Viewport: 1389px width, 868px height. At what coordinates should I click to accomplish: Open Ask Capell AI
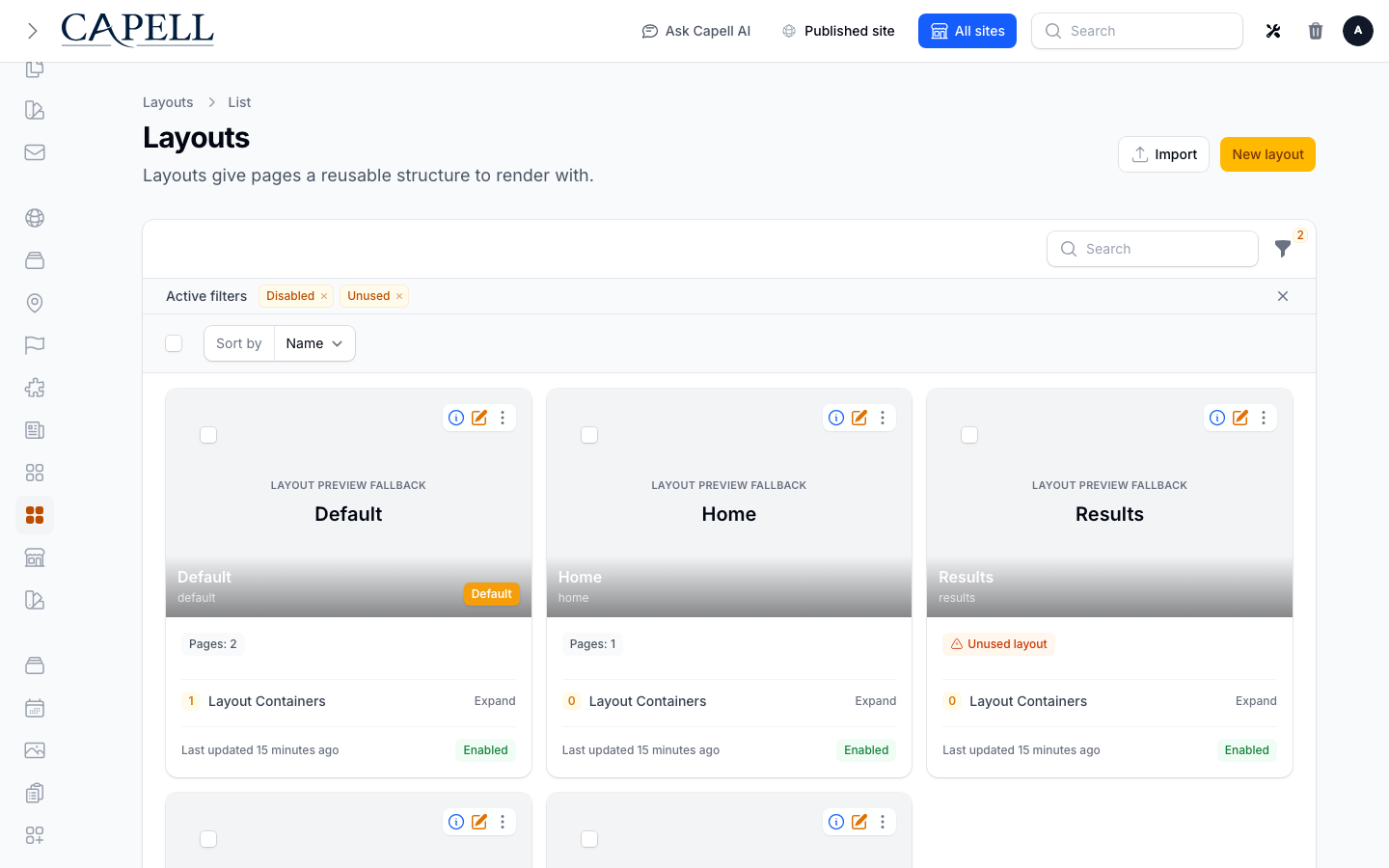tap(695, 31)
